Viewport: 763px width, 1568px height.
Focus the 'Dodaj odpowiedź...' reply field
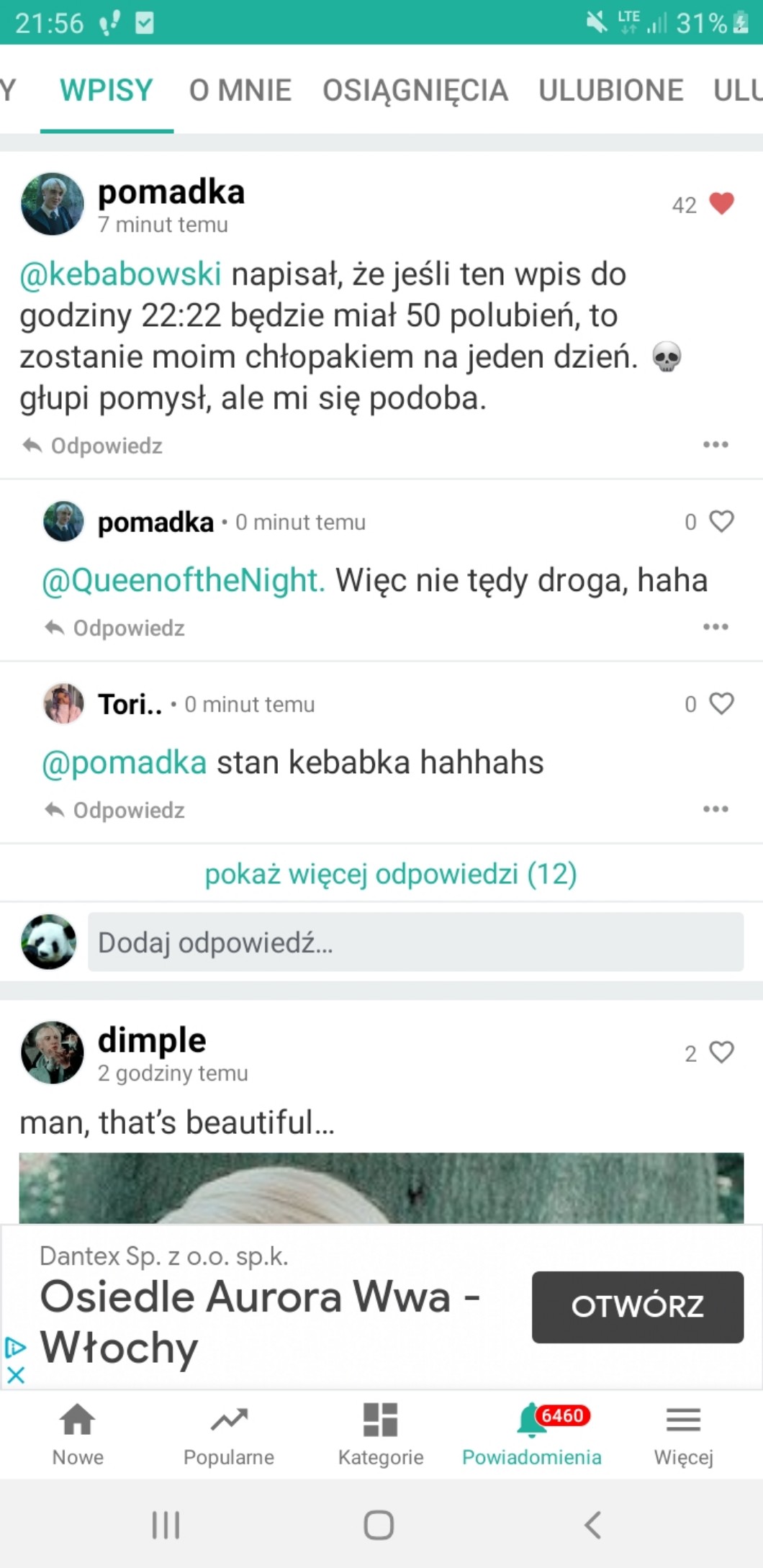coord(415,942)
